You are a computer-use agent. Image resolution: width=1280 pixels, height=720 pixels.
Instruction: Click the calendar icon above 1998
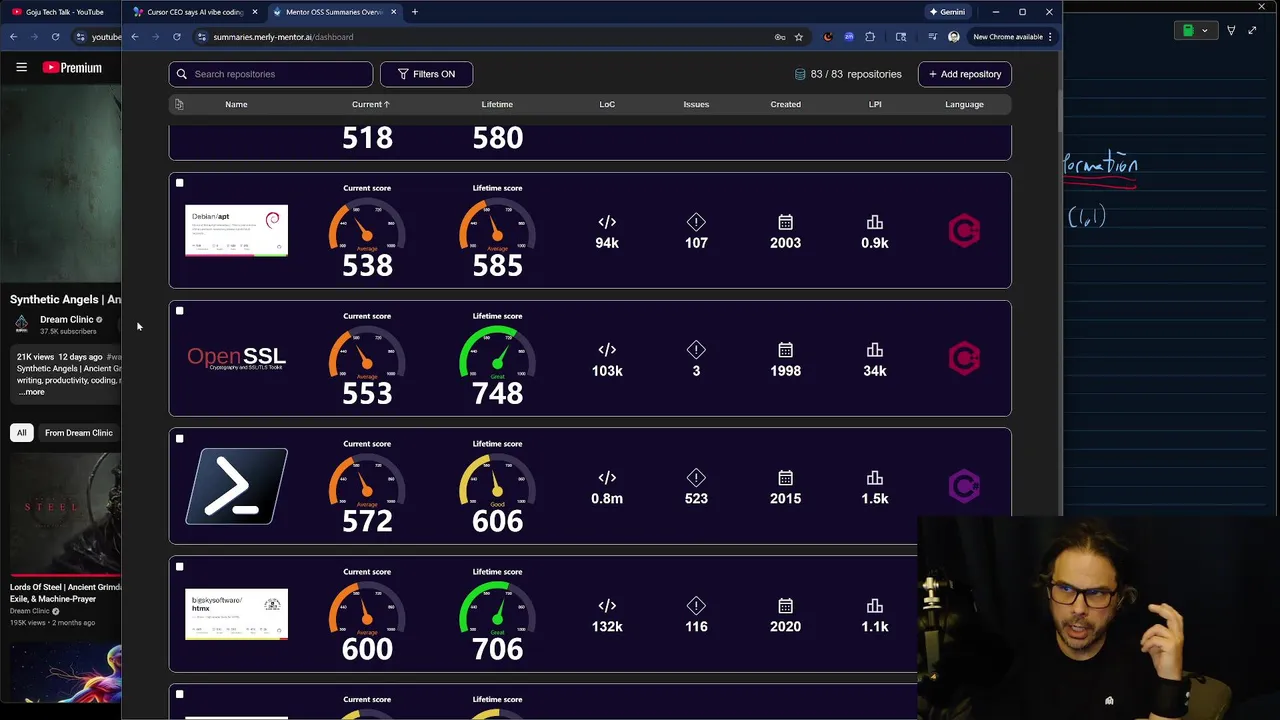[x=785, y=350]
